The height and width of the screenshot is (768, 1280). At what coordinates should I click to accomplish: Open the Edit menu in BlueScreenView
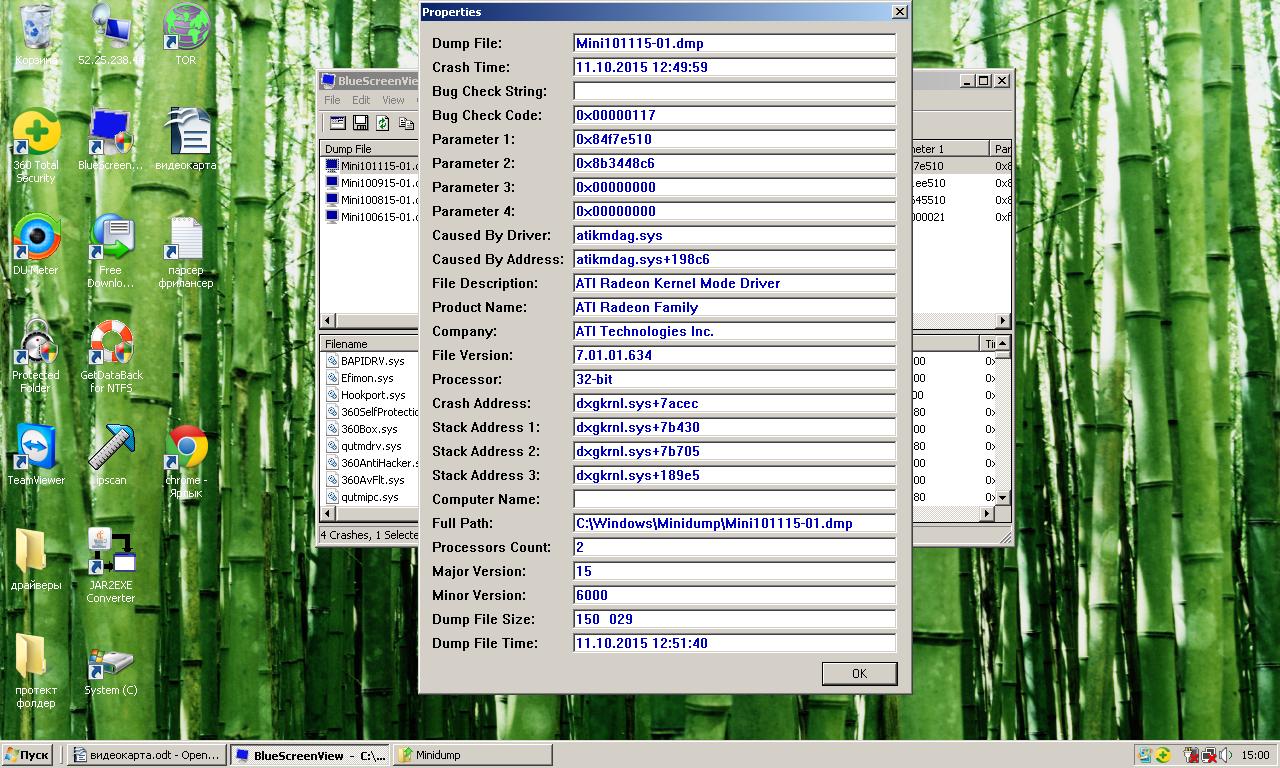pos(361,100)
